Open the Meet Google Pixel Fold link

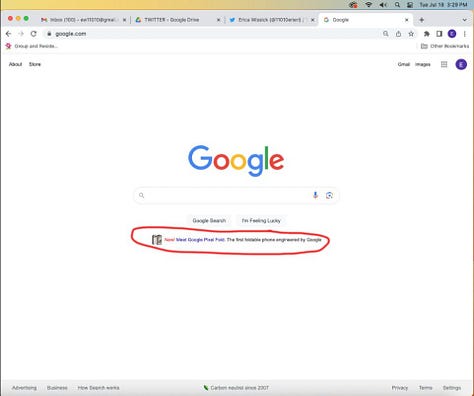pos(200,240)
